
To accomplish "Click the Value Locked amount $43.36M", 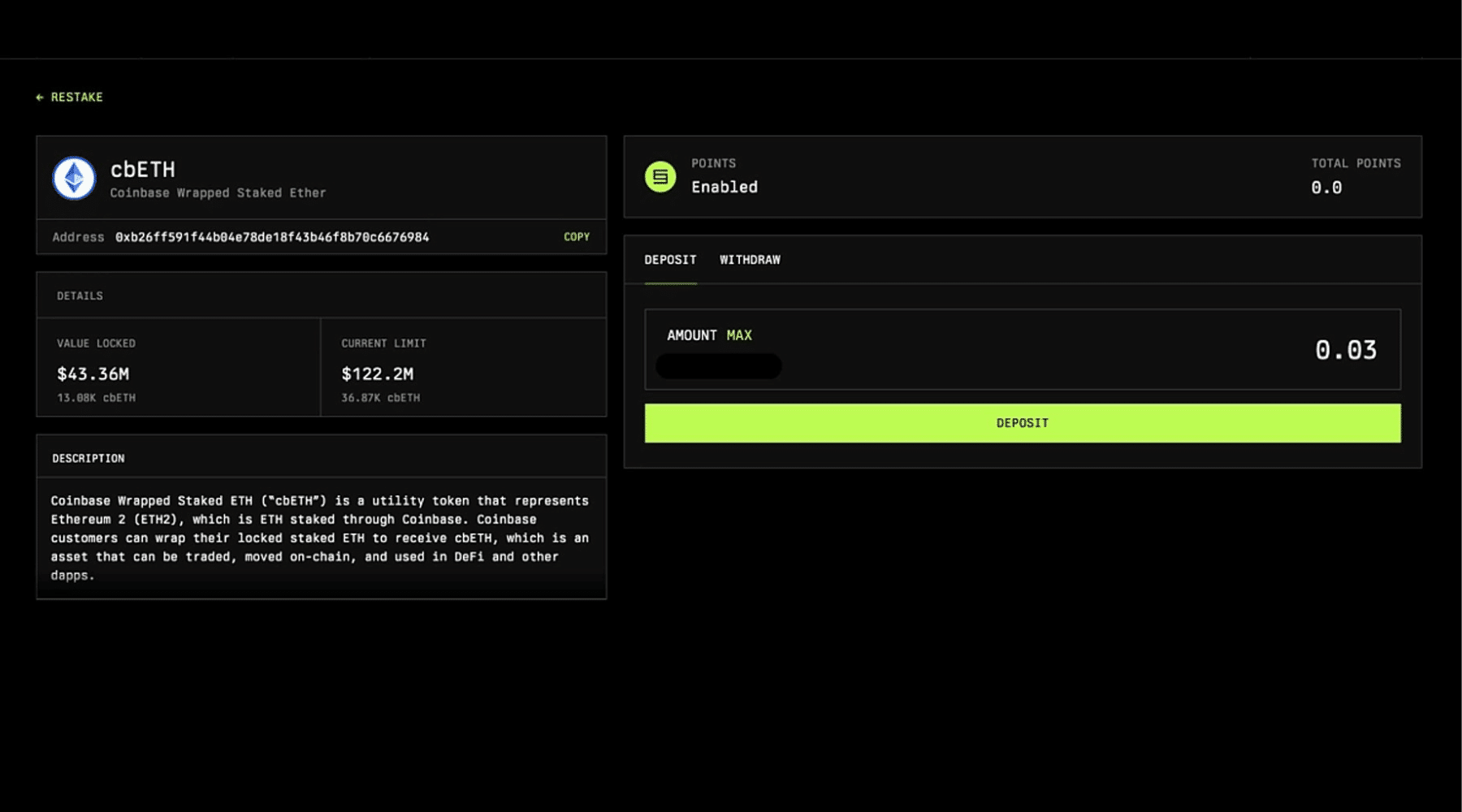I will pos(93,374).
